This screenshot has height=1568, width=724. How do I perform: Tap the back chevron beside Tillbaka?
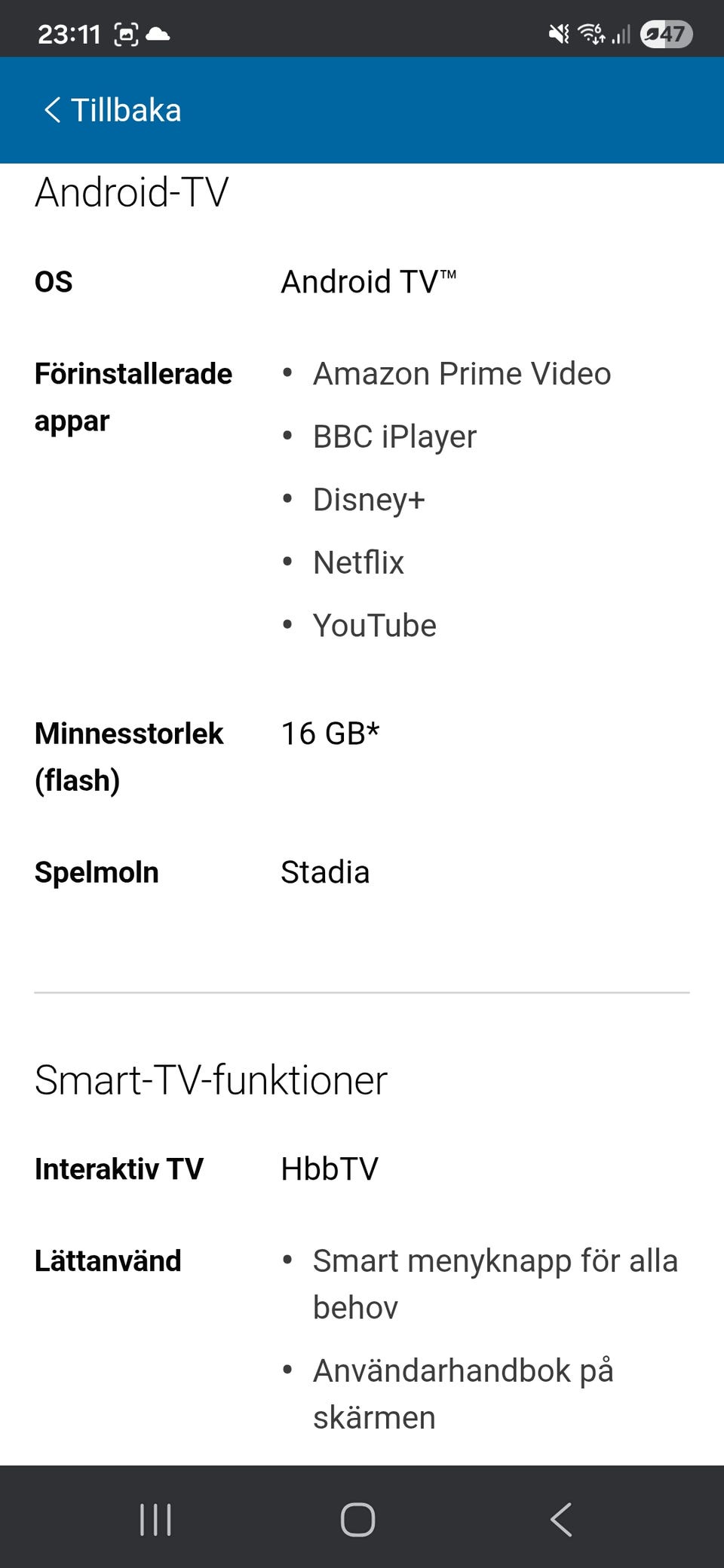tap(52, 110)
